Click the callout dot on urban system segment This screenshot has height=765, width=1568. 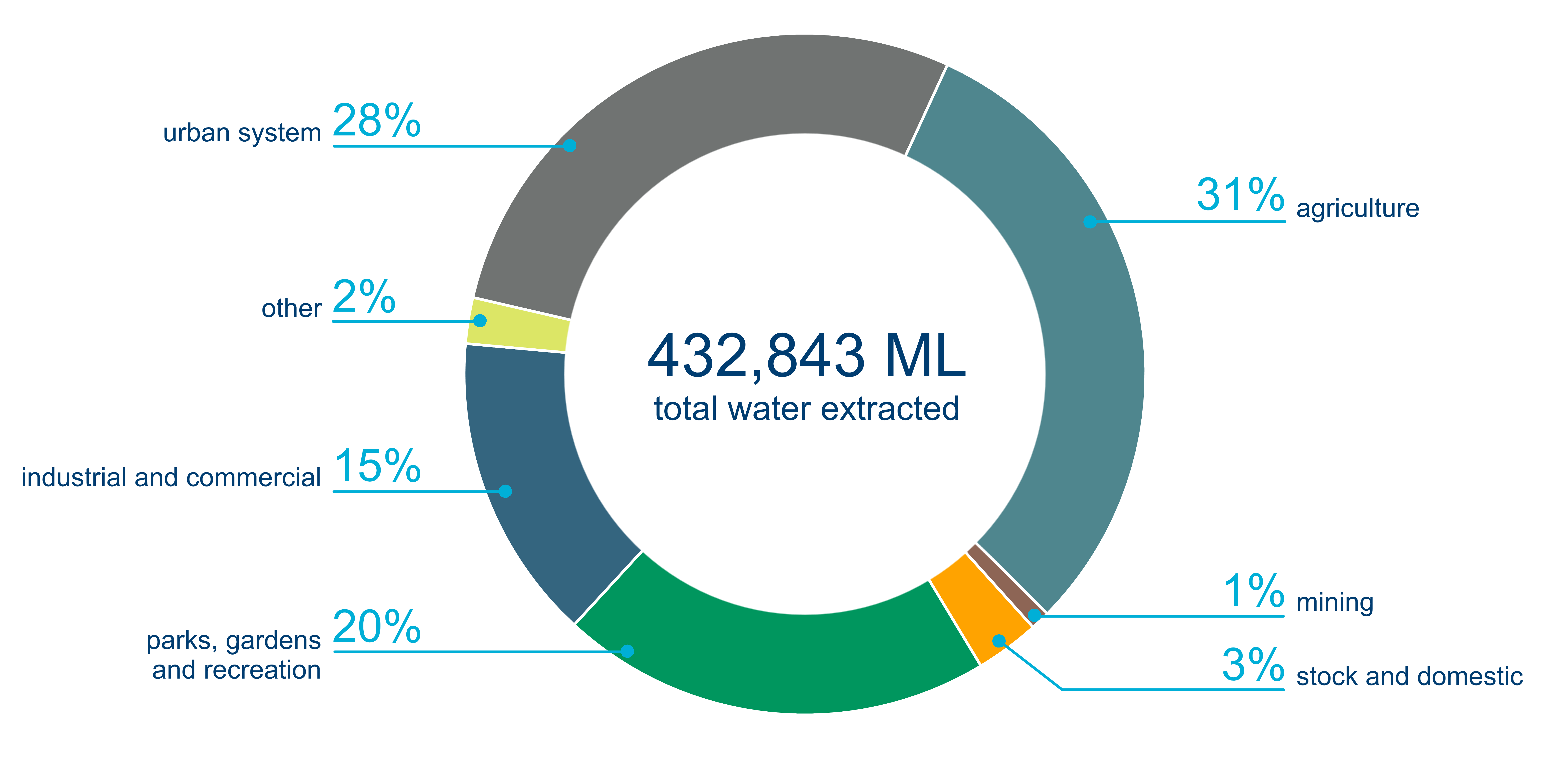[570, 145]
